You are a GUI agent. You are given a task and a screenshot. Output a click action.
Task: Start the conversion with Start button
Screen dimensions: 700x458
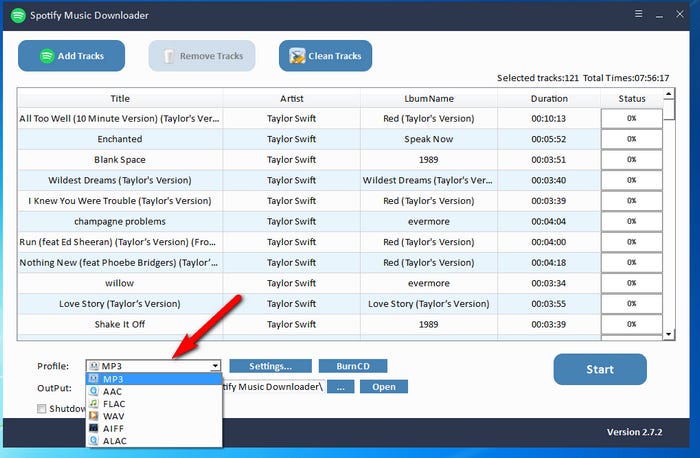(x=600, y=369)
